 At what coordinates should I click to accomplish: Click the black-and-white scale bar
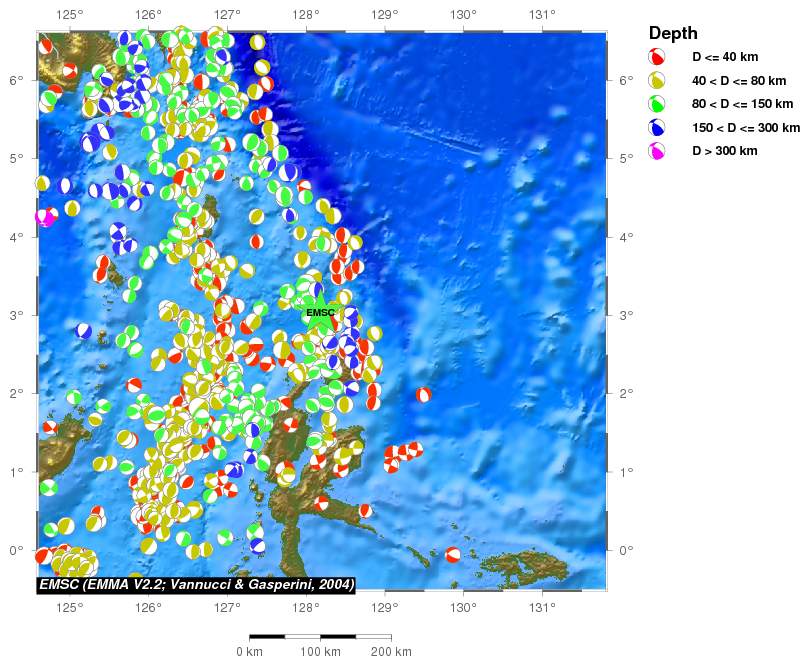click(x=320, y=636)
